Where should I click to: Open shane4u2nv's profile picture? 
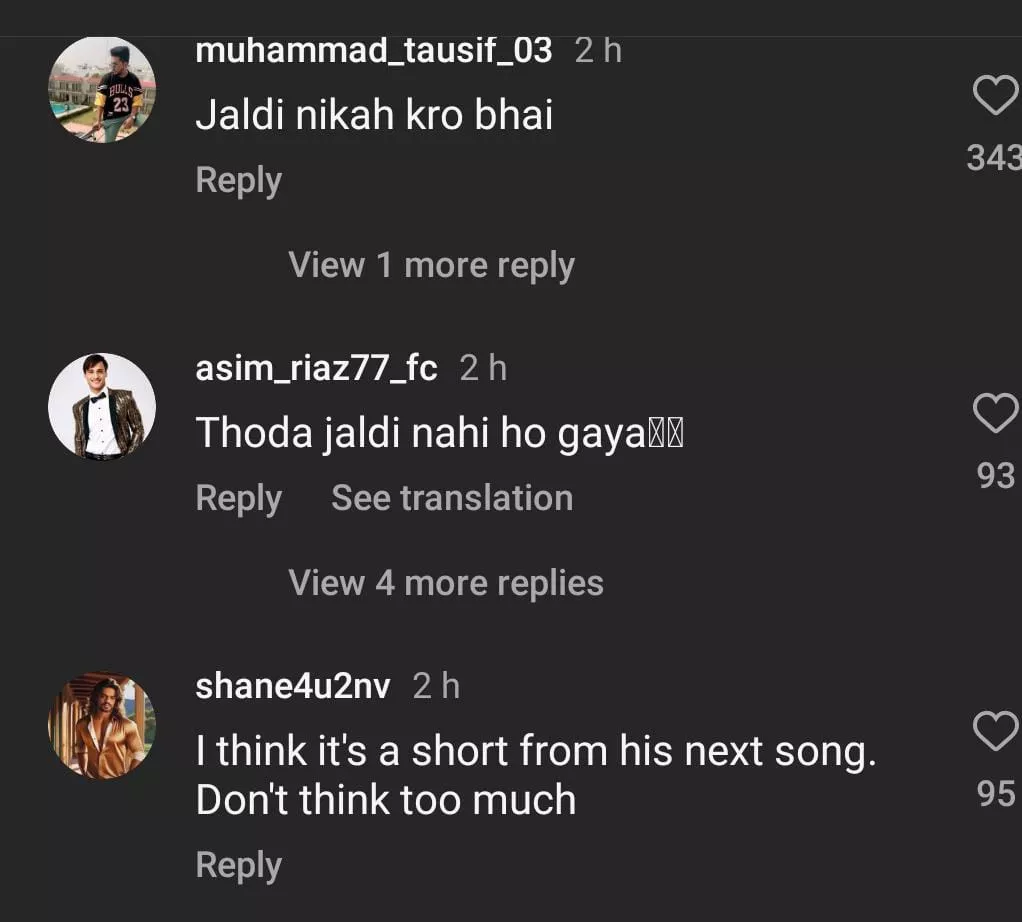tap(102, 725)
